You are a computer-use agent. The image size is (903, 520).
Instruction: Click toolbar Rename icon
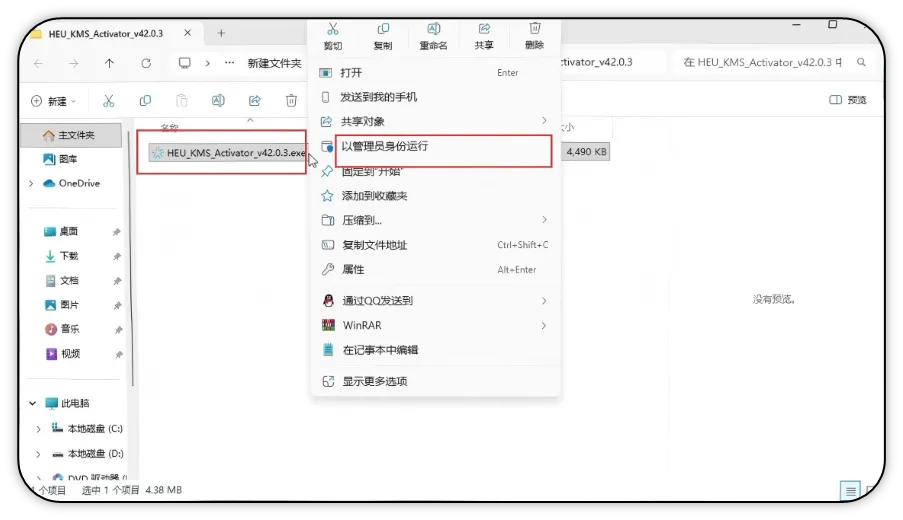(x=218, y=101)
